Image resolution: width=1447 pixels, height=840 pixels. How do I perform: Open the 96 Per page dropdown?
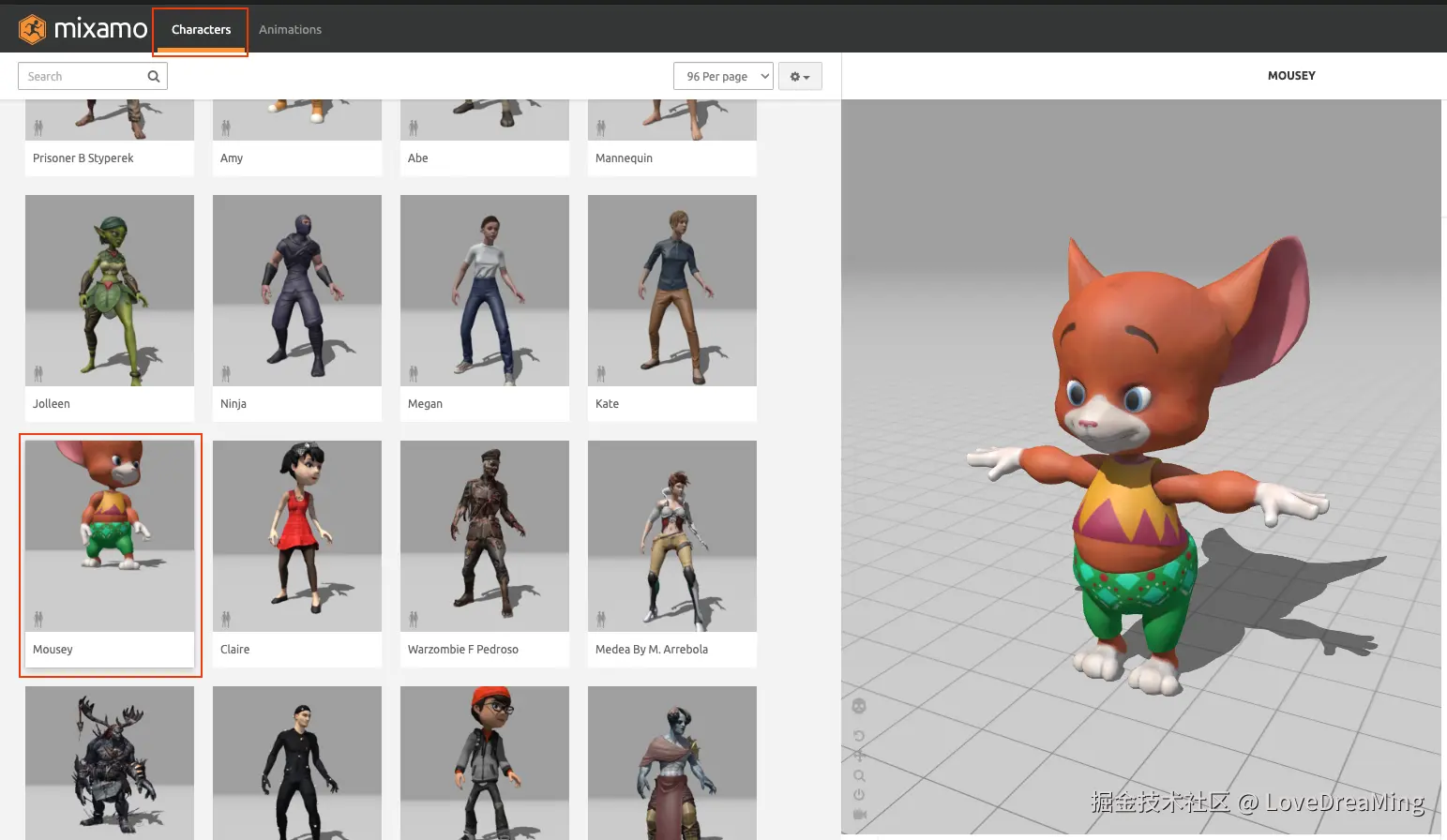point(723,76)
